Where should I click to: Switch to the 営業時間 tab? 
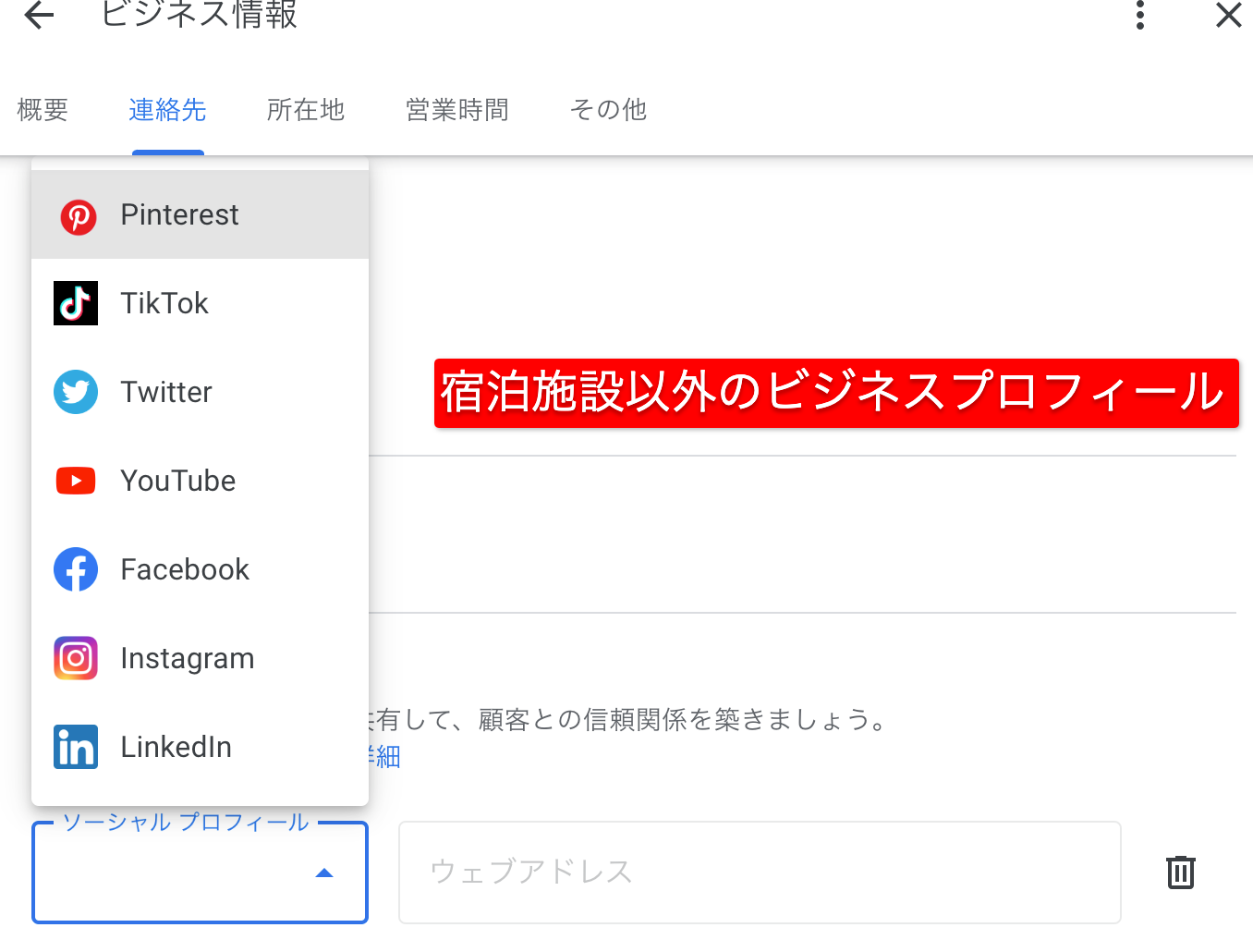457,110
